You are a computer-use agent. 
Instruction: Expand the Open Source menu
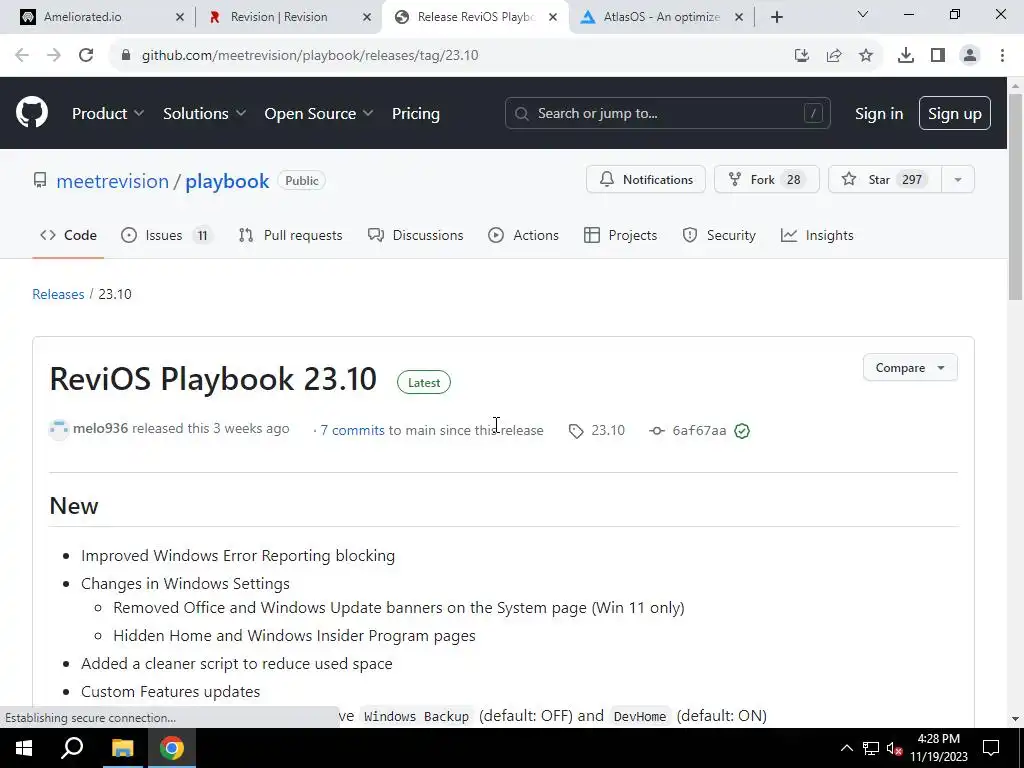pyautogui.click(x=319, y=113)
